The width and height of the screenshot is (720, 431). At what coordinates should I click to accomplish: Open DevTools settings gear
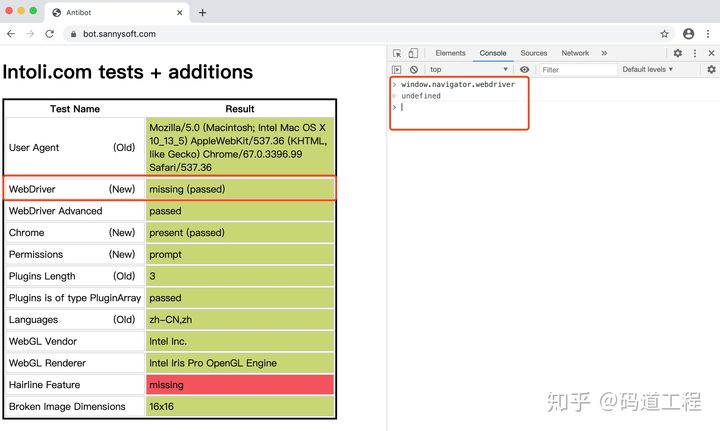point(677,53)
